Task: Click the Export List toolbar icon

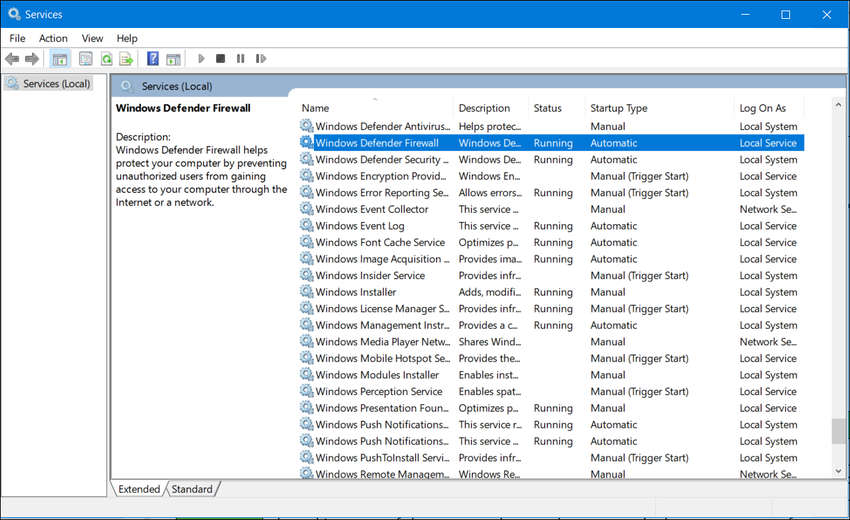Action: [126, 59]
